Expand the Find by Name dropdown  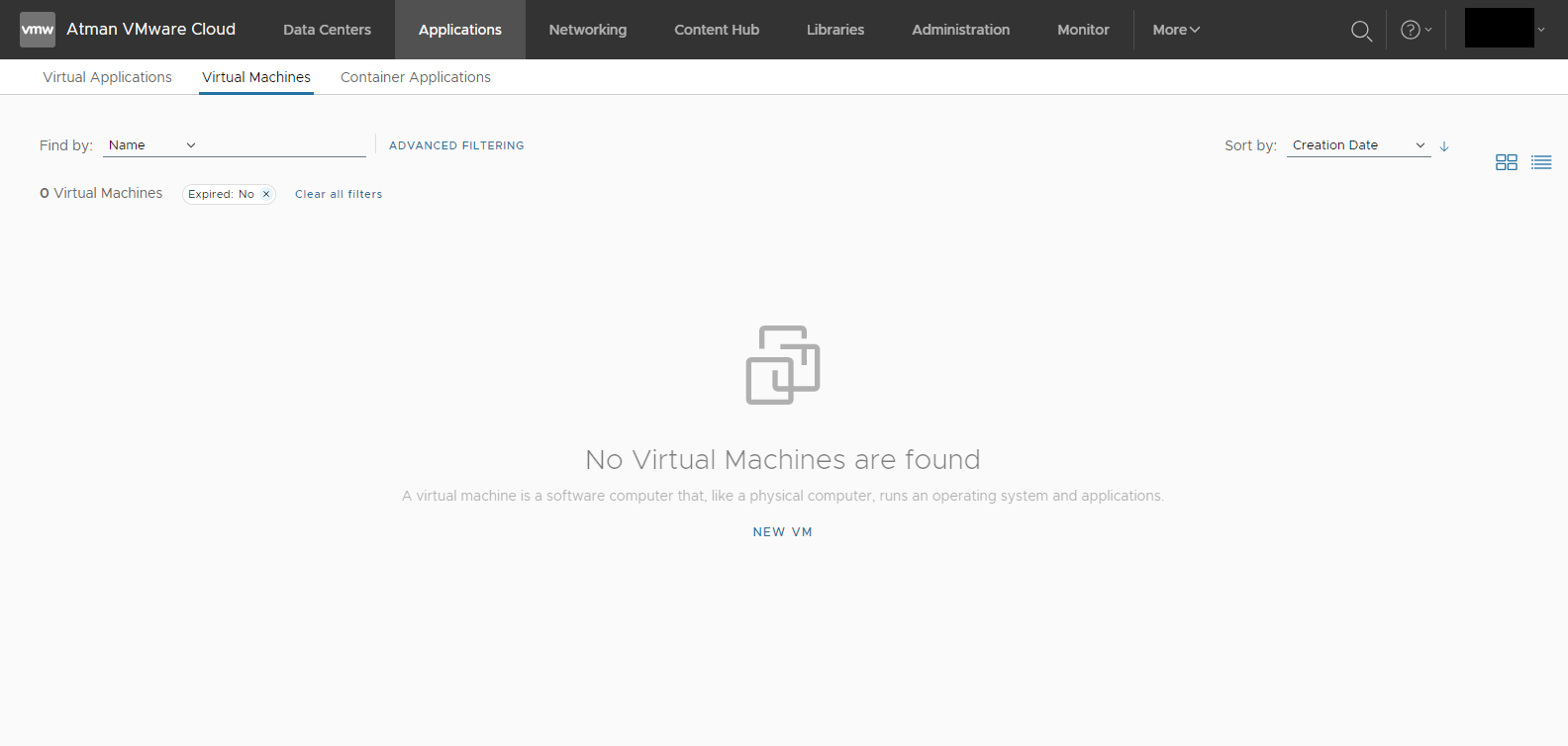click(x=151, y=145)
